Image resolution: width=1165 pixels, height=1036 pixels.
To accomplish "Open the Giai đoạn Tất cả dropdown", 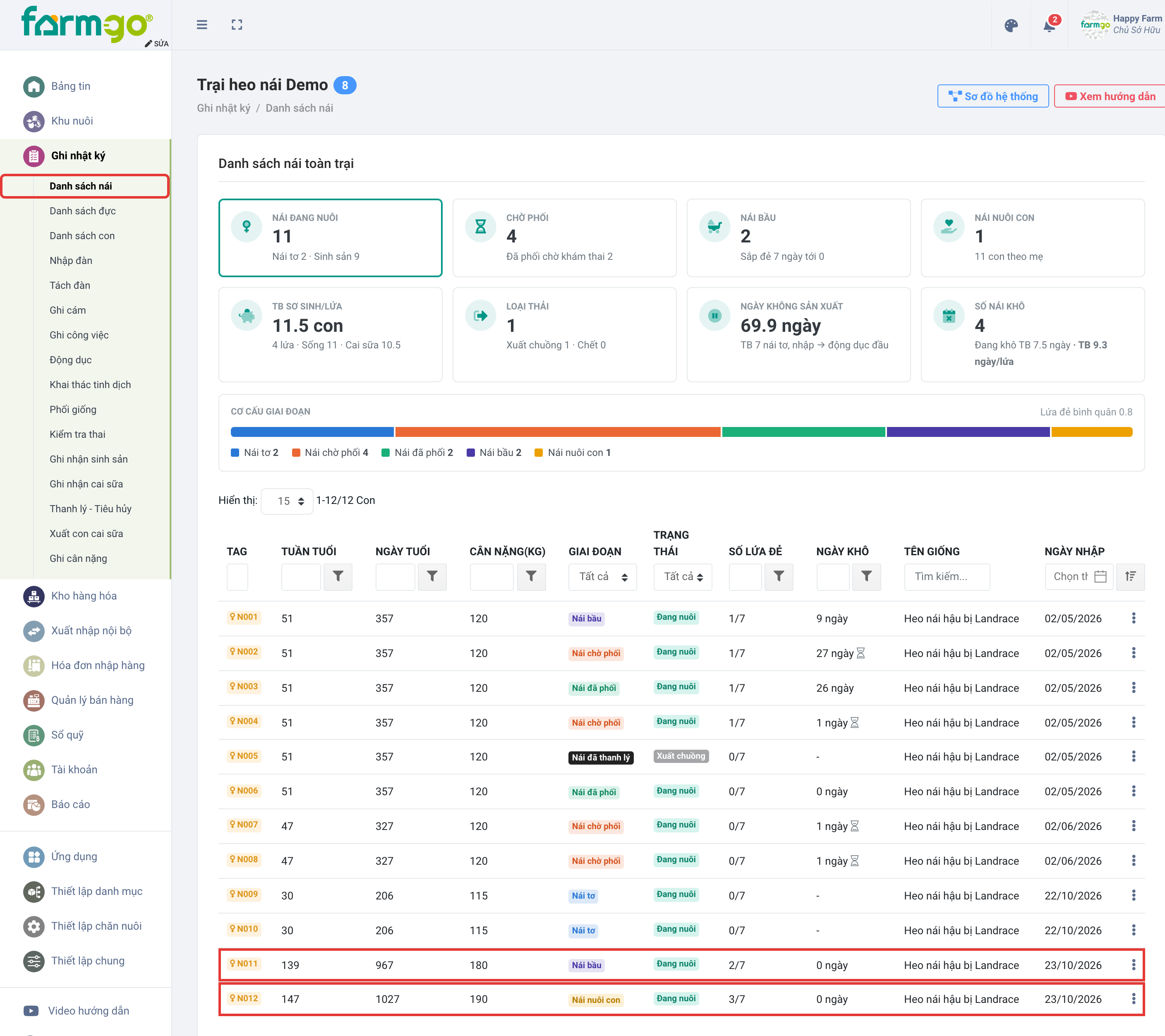I will [602, 577].
